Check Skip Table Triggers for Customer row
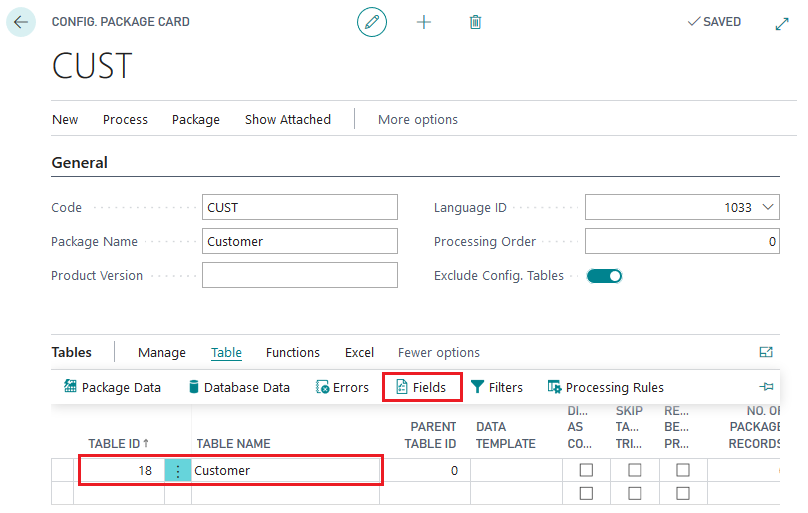The width and height of the screenshot is (808, 513). [x=635, y=470]
